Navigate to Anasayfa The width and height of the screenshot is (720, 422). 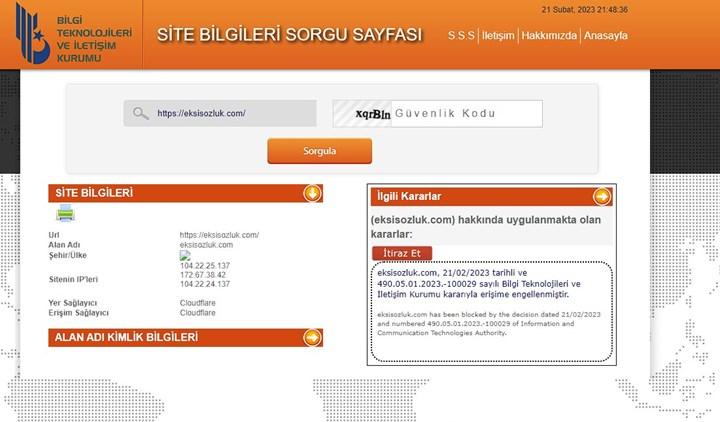(x=605, y=36)
